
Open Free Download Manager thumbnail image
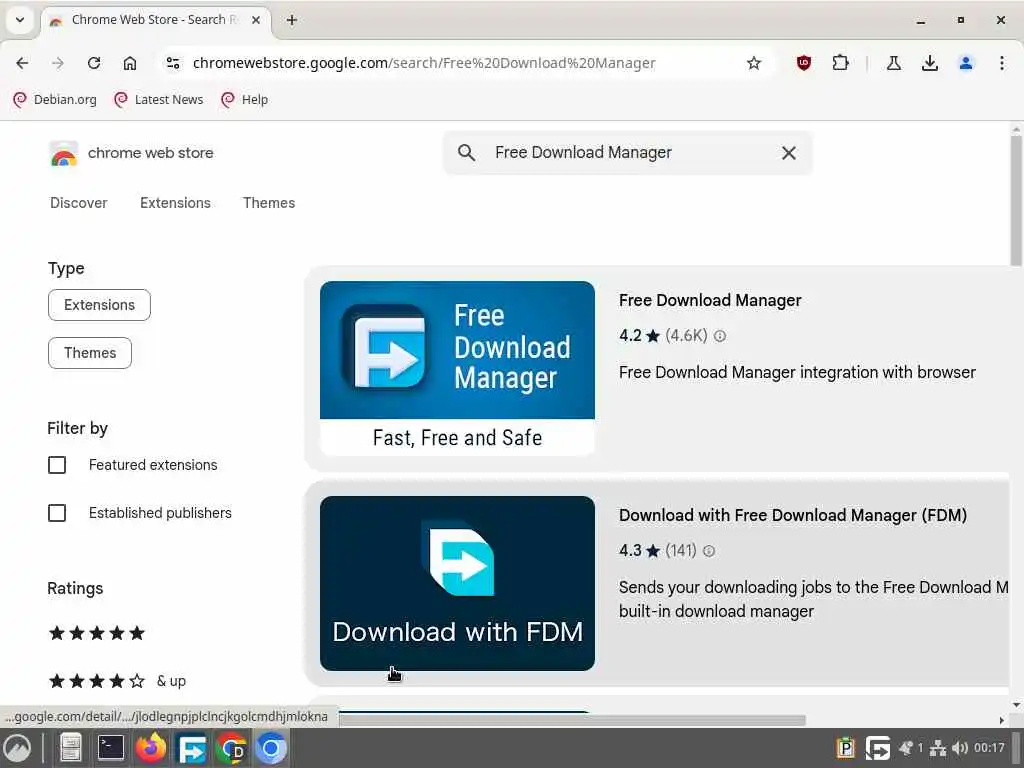point(457,368)
